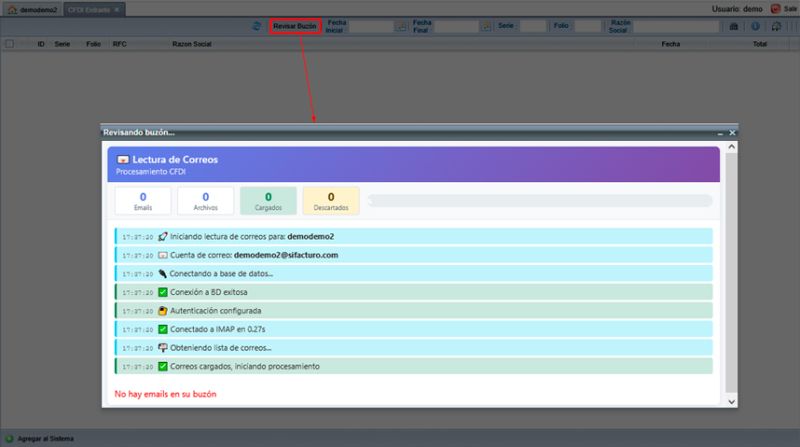Sort by the ID column header
The width and height of the screenshot is (800, 447).
pyautogui.click(x=41, y=44)
